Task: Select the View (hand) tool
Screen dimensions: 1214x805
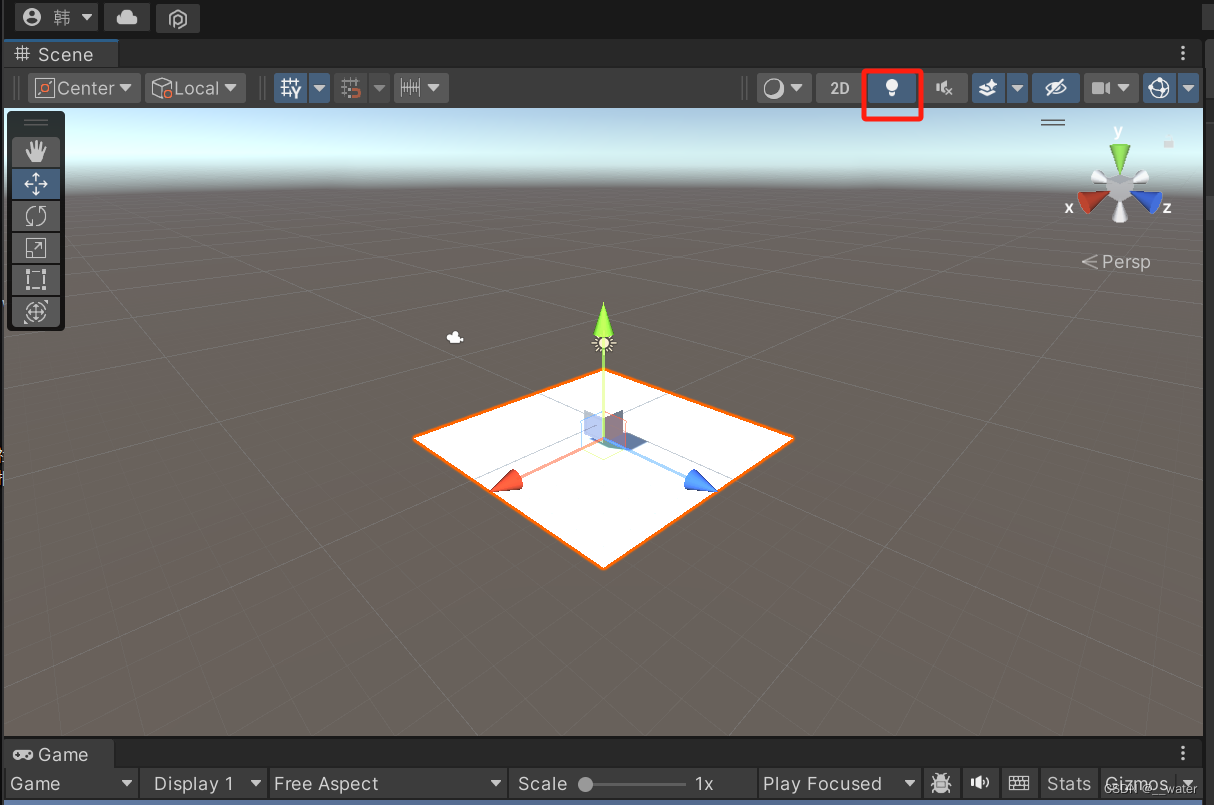Action: 36,151
